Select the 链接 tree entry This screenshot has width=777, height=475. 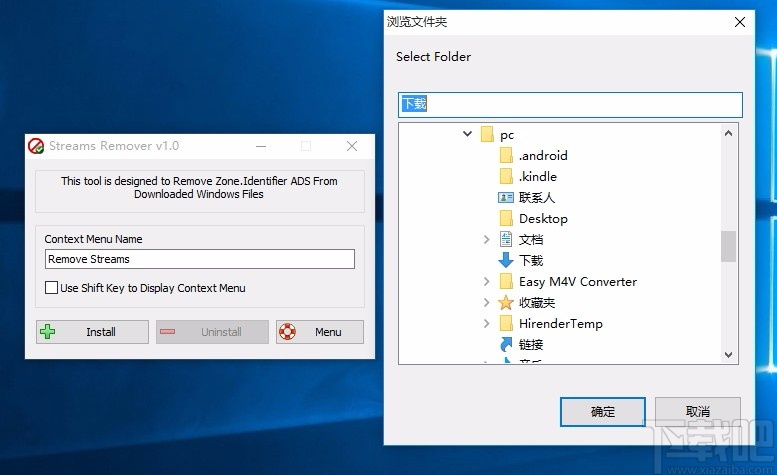(x=531, y=345)
